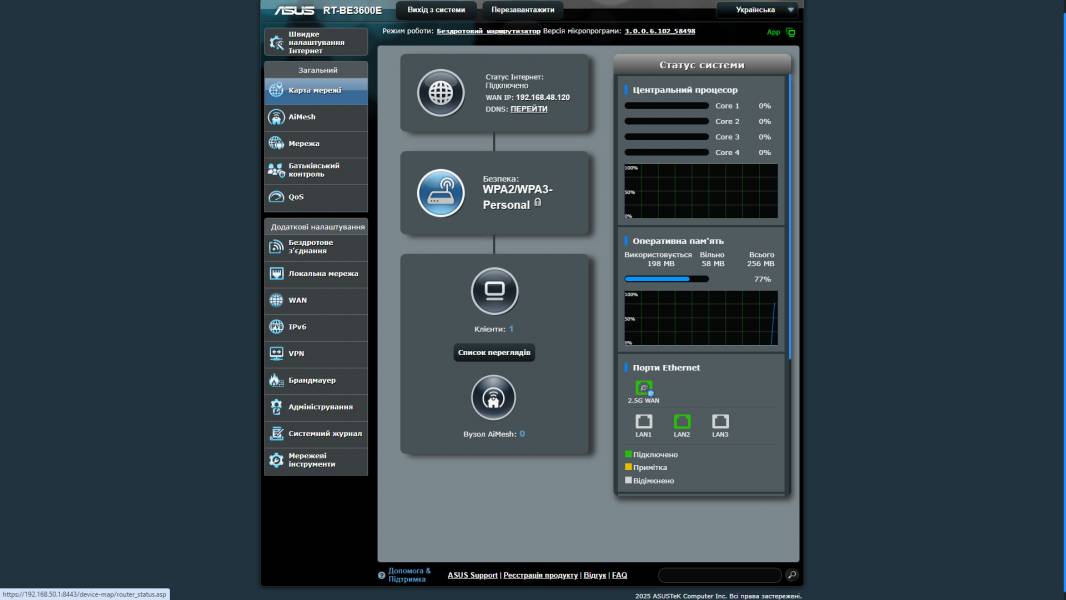Click the system status panel scrollbar
The height and width of the screenshot is (600, 1066).
click(x=790, y=217)
